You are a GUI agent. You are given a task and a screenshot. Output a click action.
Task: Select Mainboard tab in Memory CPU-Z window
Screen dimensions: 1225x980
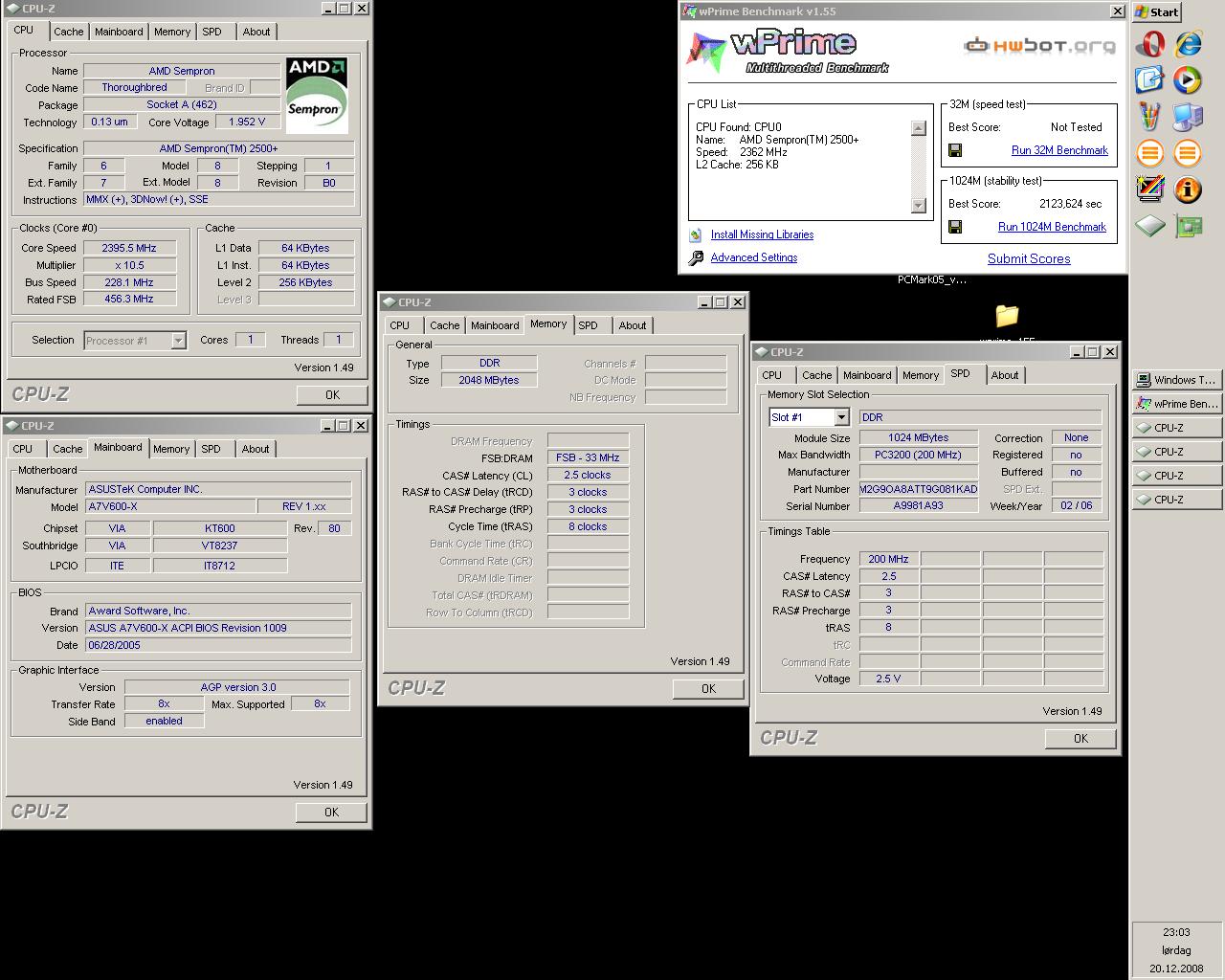[x=495, y=325]
